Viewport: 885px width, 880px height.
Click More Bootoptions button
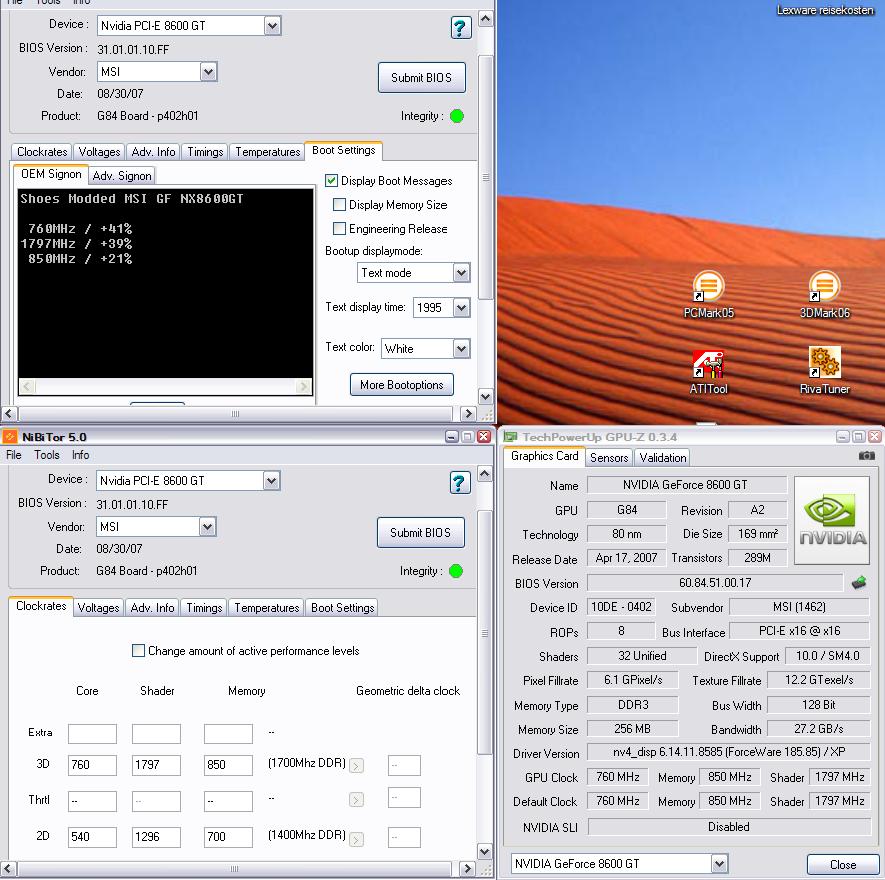click(x=402, y=384)
